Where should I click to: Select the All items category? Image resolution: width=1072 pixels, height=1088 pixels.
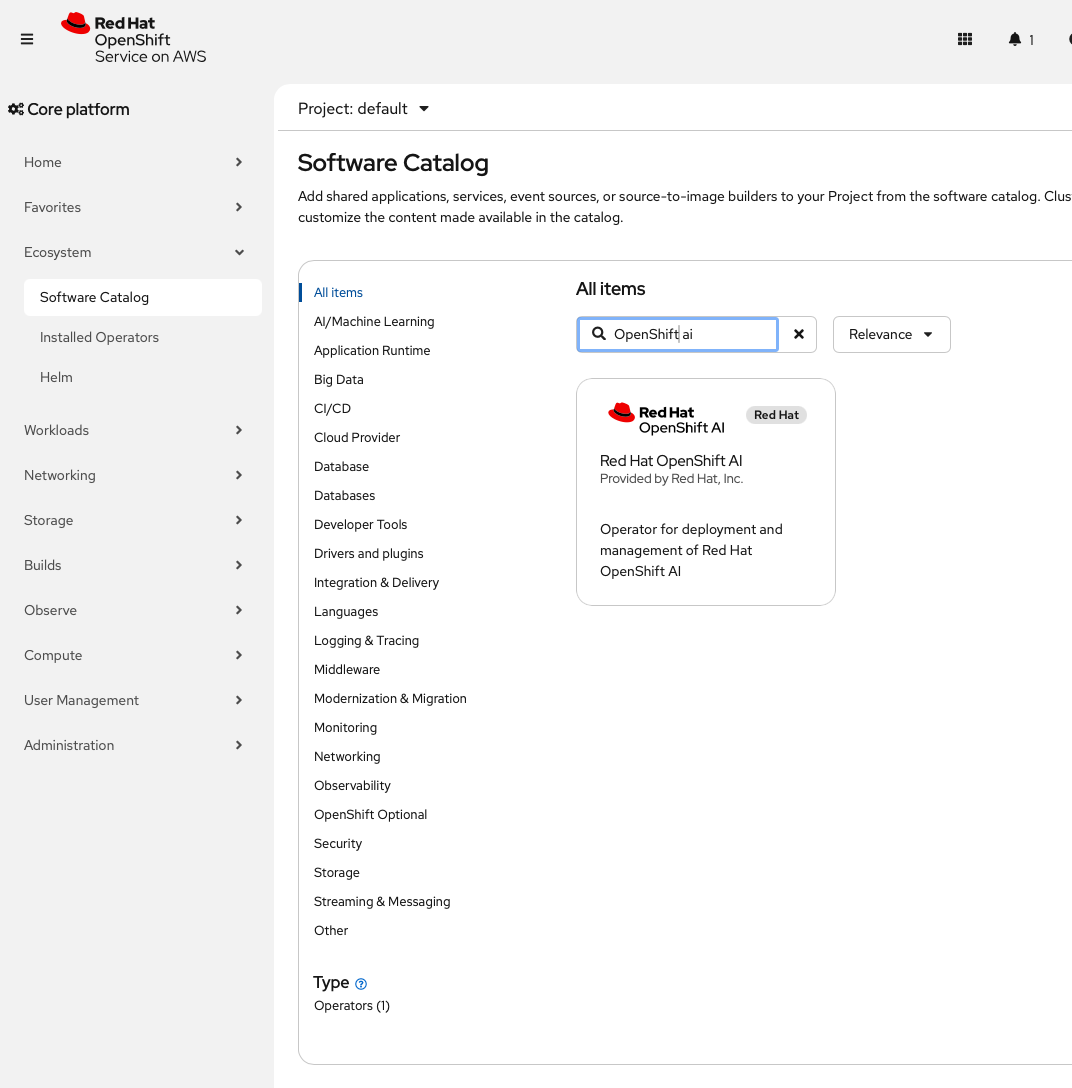point(338,293)
